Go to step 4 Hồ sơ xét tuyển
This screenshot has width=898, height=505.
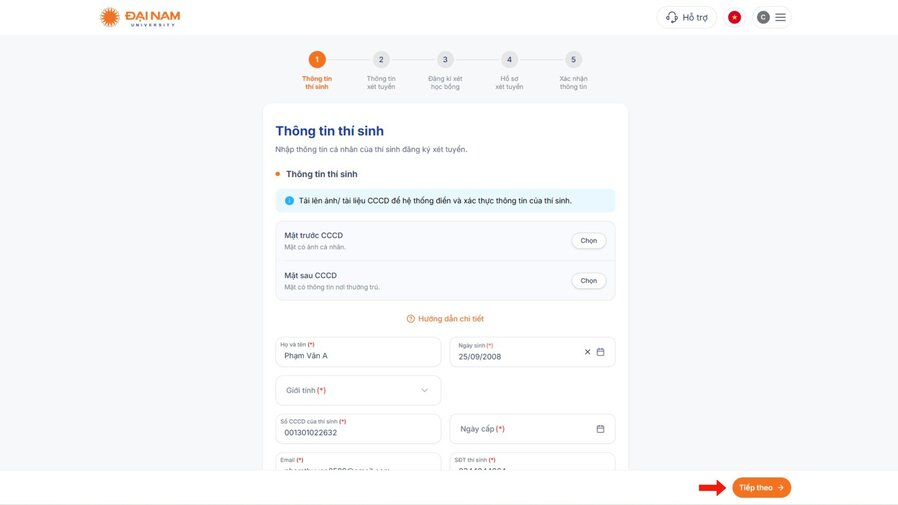[509, 70]
